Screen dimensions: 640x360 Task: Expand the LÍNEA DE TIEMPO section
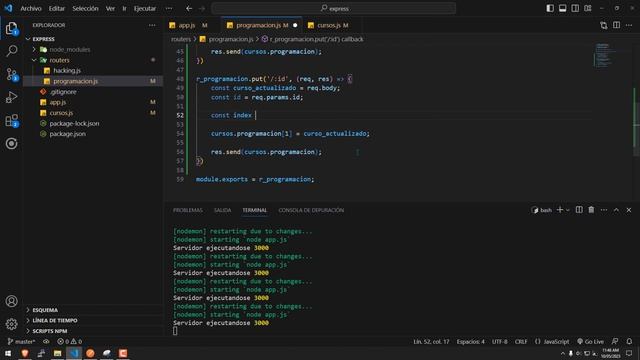click(93, 321)
